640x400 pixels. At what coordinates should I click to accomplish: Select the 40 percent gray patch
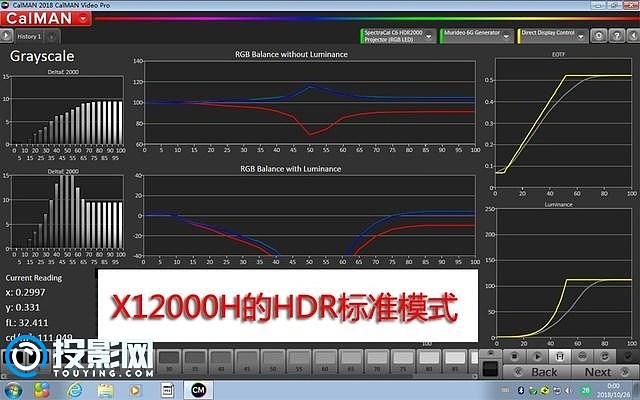click(x=221, y=361)
